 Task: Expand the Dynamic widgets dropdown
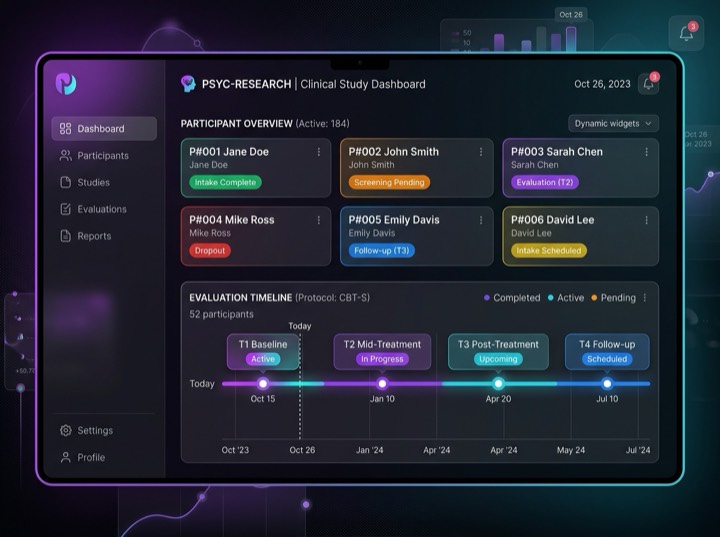pyautogui.click(x=613, y=124)
